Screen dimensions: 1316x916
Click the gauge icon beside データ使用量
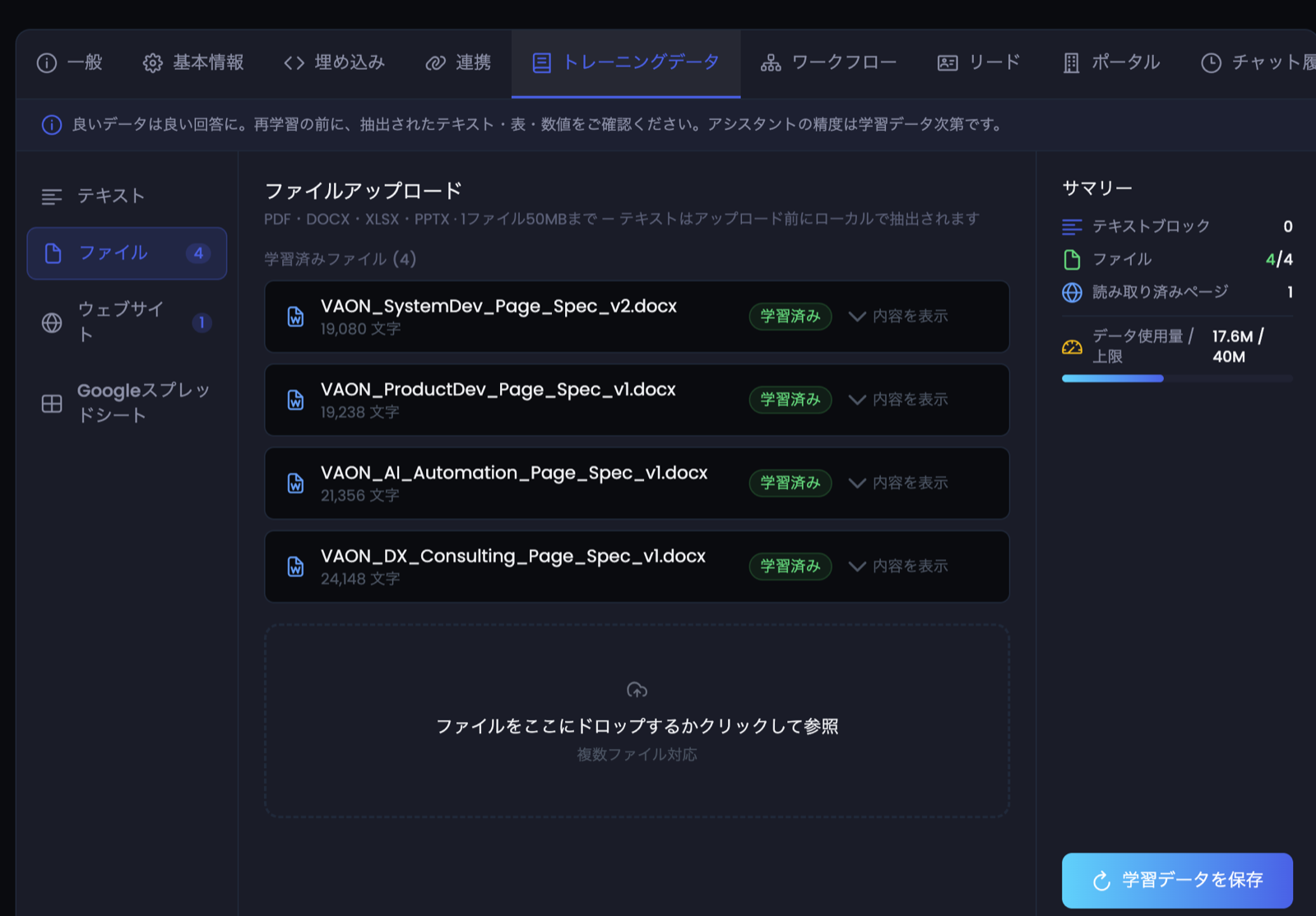(1072, 347)
